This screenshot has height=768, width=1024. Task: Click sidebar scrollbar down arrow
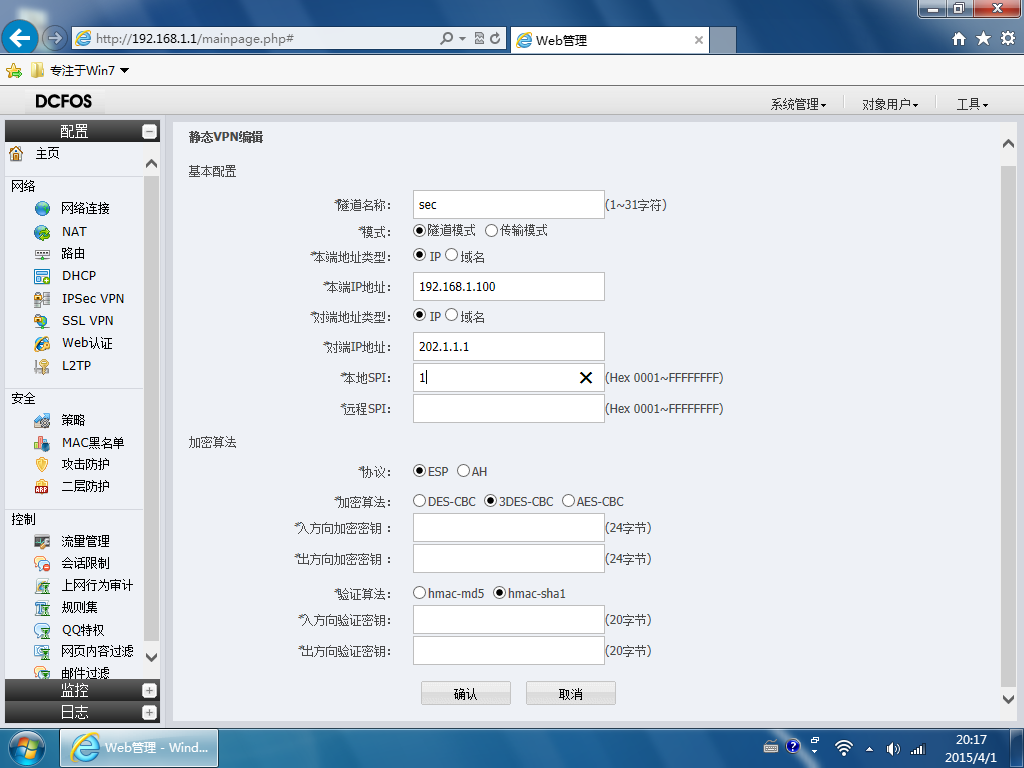152,657
